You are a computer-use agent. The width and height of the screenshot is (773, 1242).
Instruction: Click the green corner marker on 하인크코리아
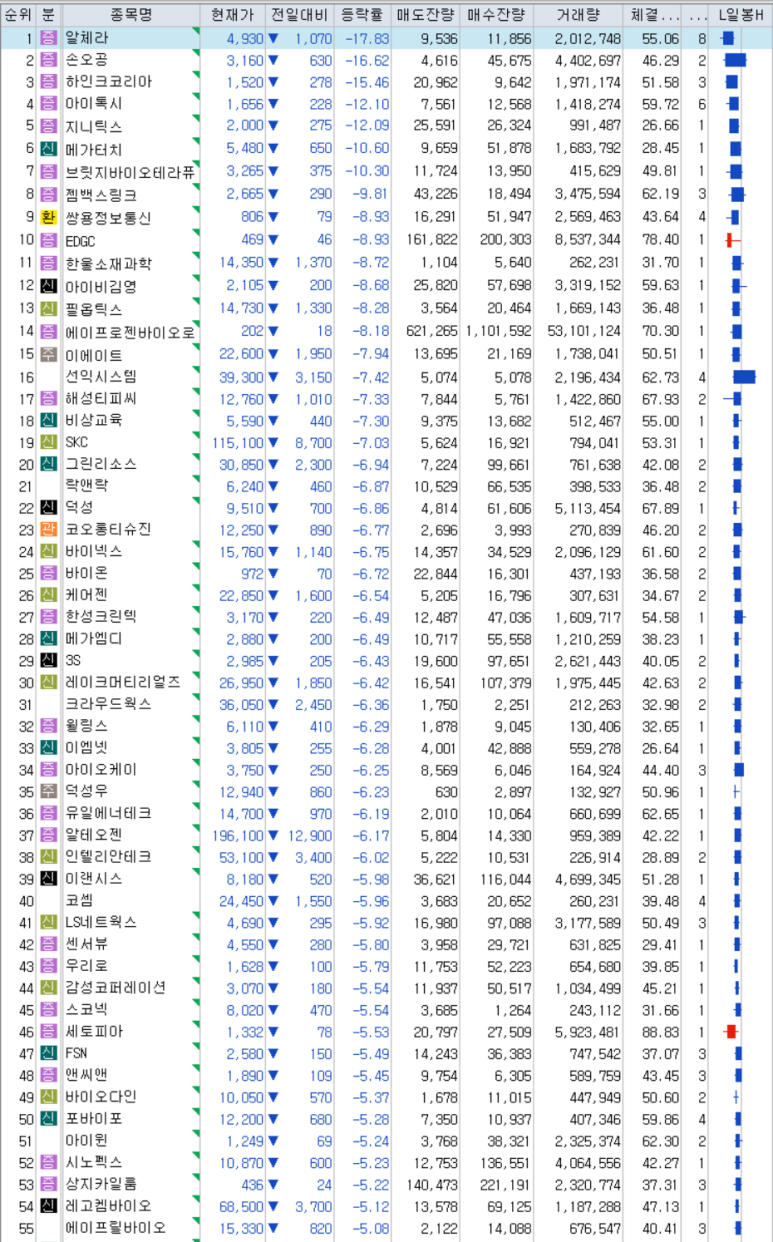(195, 77)
